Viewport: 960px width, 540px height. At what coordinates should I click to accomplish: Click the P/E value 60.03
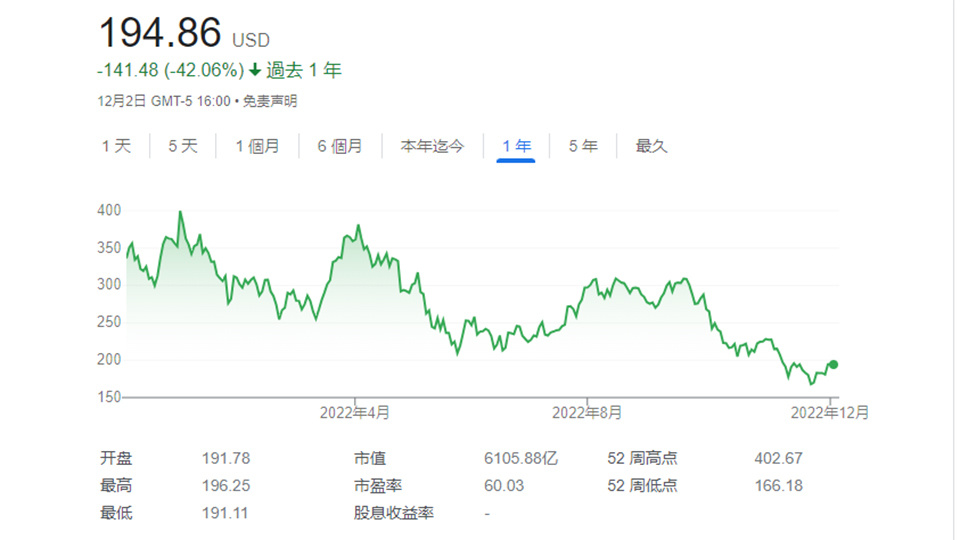click(504, 486)
